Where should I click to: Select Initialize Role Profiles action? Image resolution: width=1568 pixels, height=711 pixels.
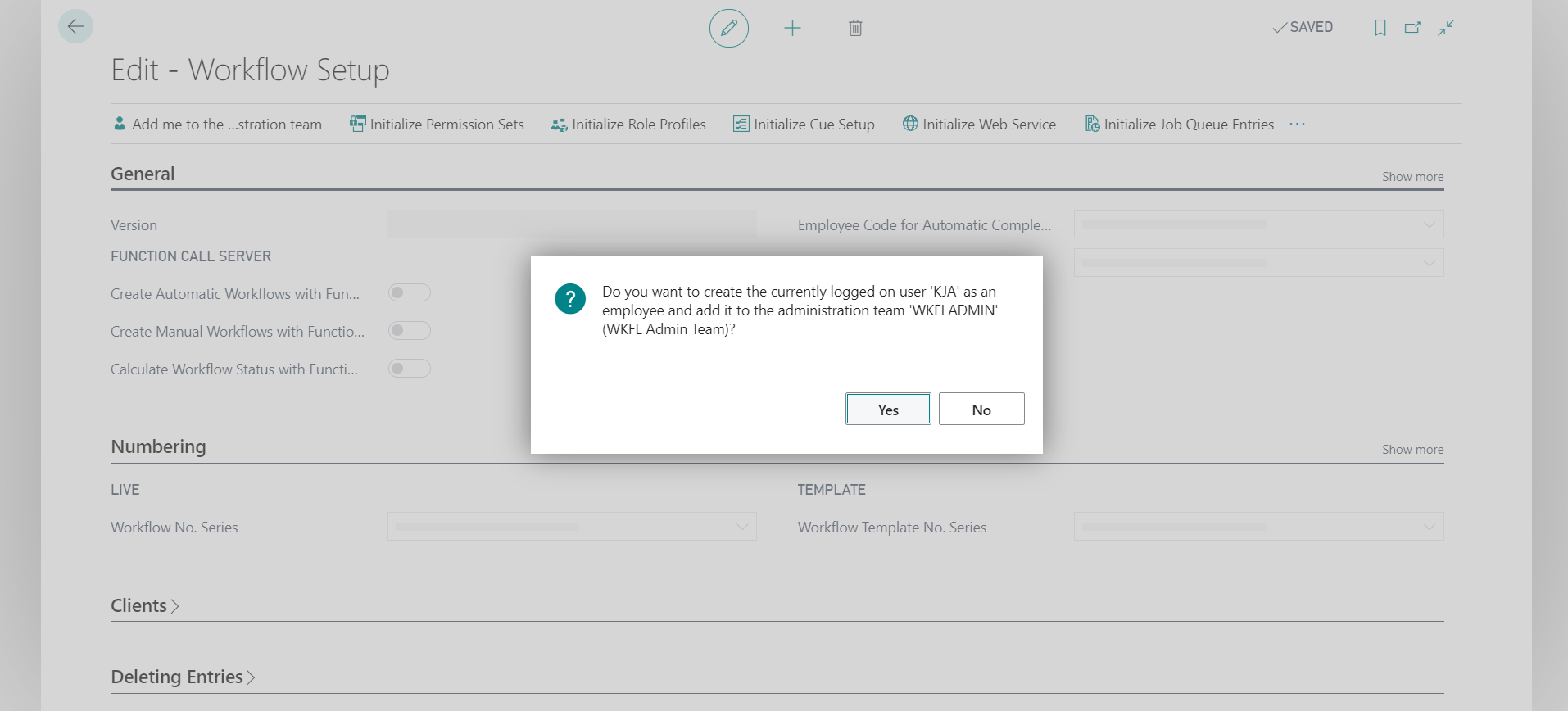[628, 125]
